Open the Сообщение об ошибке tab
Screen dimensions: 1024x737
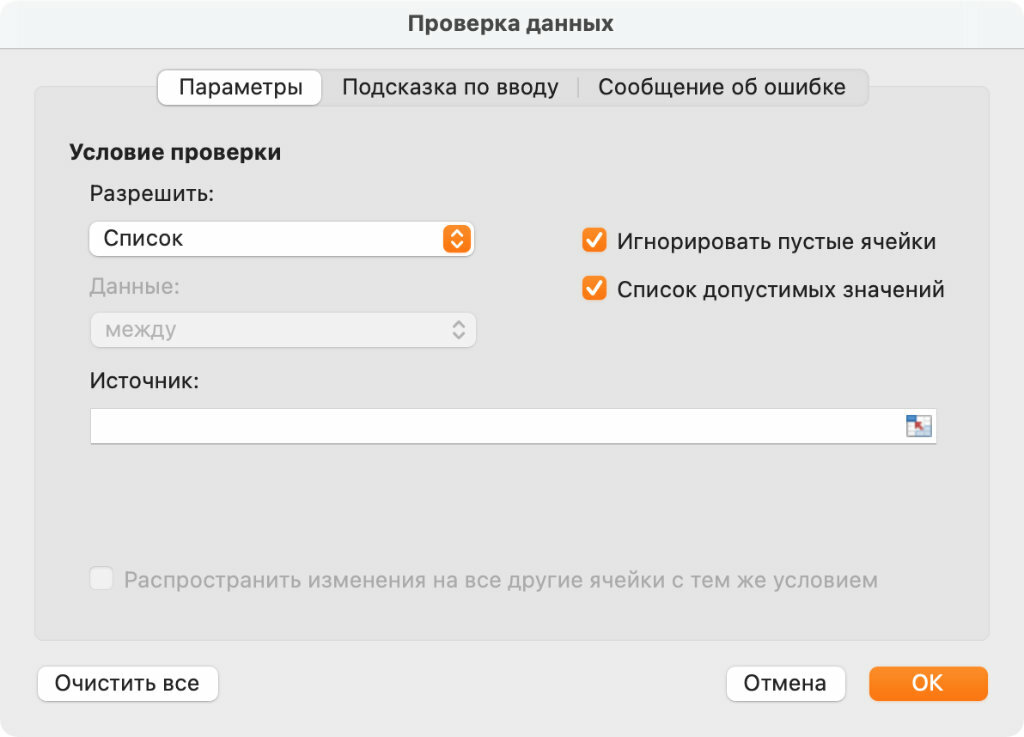click(722, 87)
